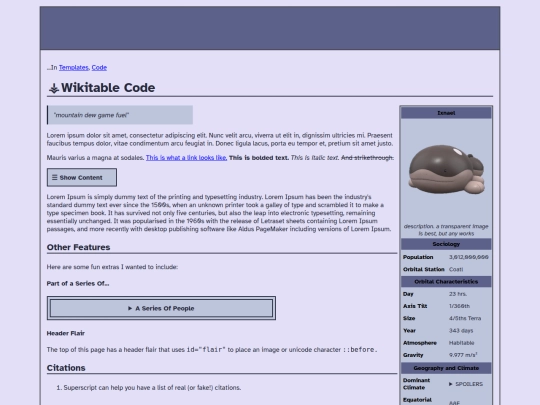Select the Orbital Characteristics header
540x405 pixels.
point(446,282)
